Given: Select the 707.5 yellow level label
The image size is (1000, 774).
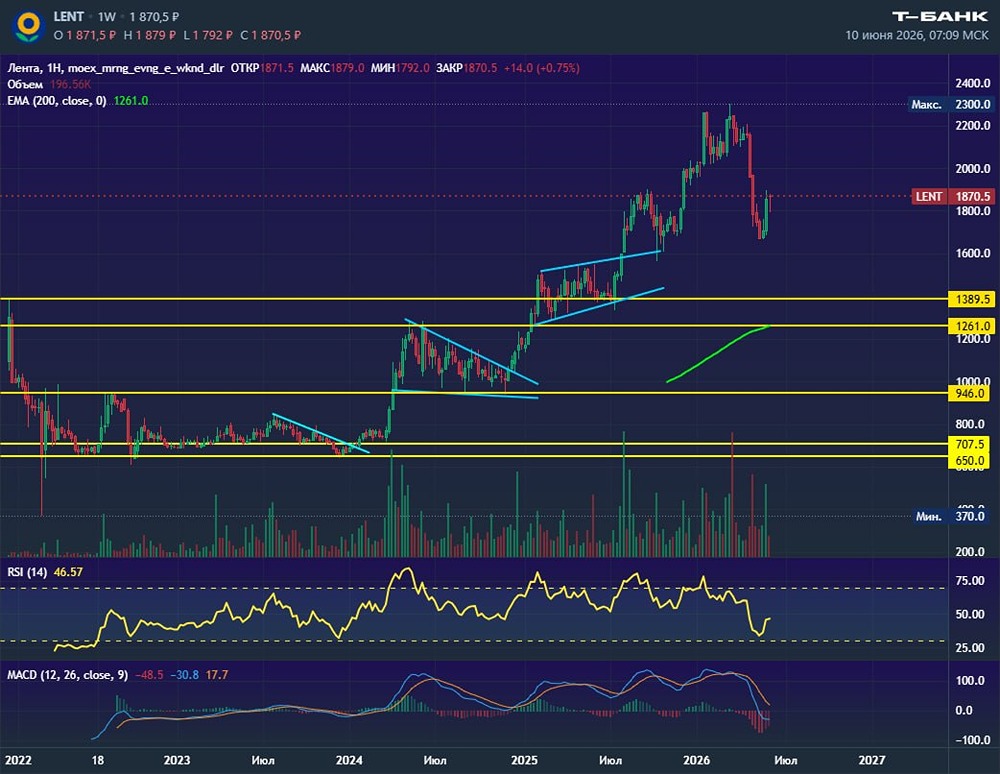Looking at the screenshot, I should point(969,444).
